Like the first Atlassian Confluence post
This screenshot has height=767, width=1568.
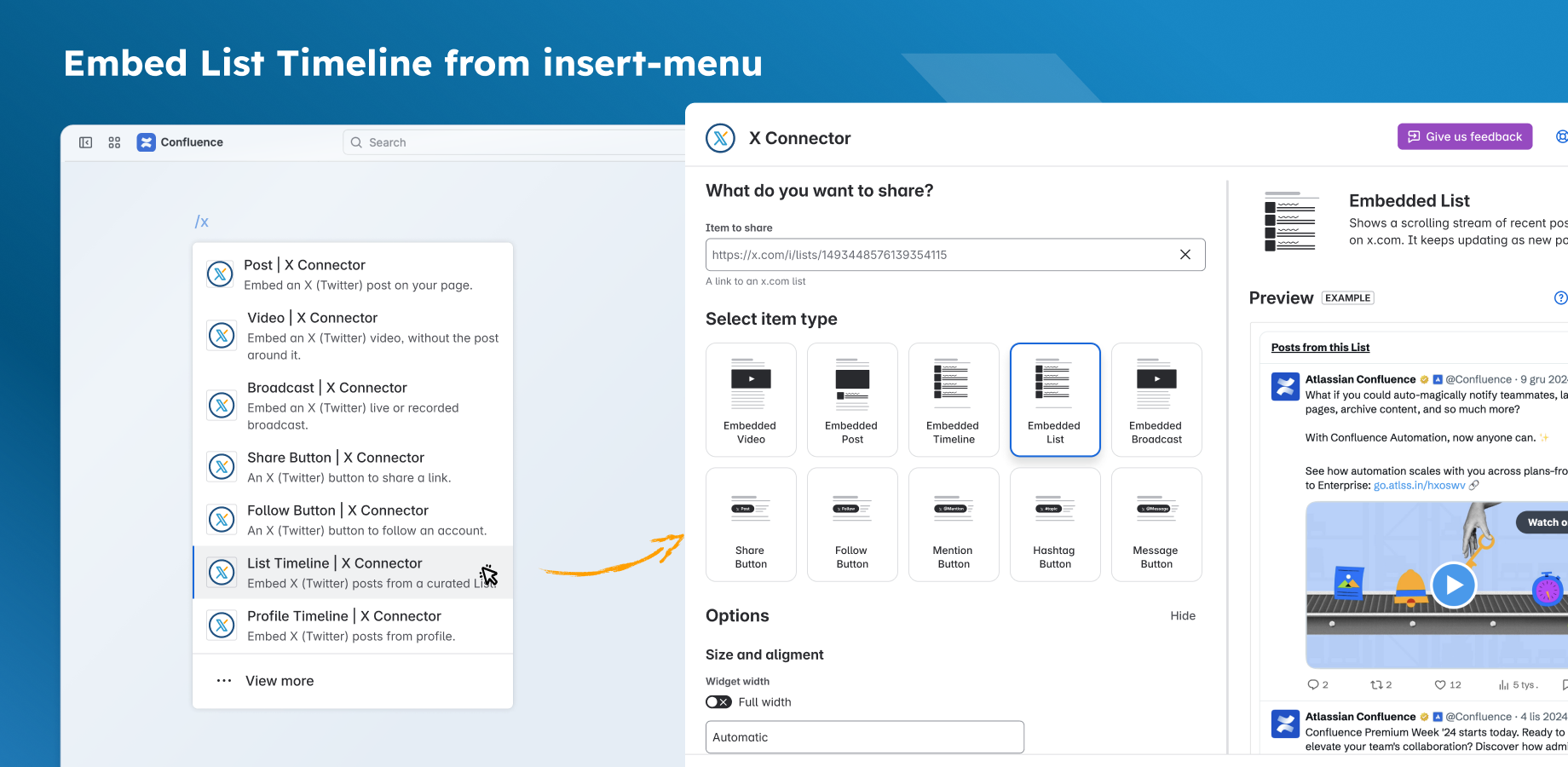click(x=1440, y=684)
